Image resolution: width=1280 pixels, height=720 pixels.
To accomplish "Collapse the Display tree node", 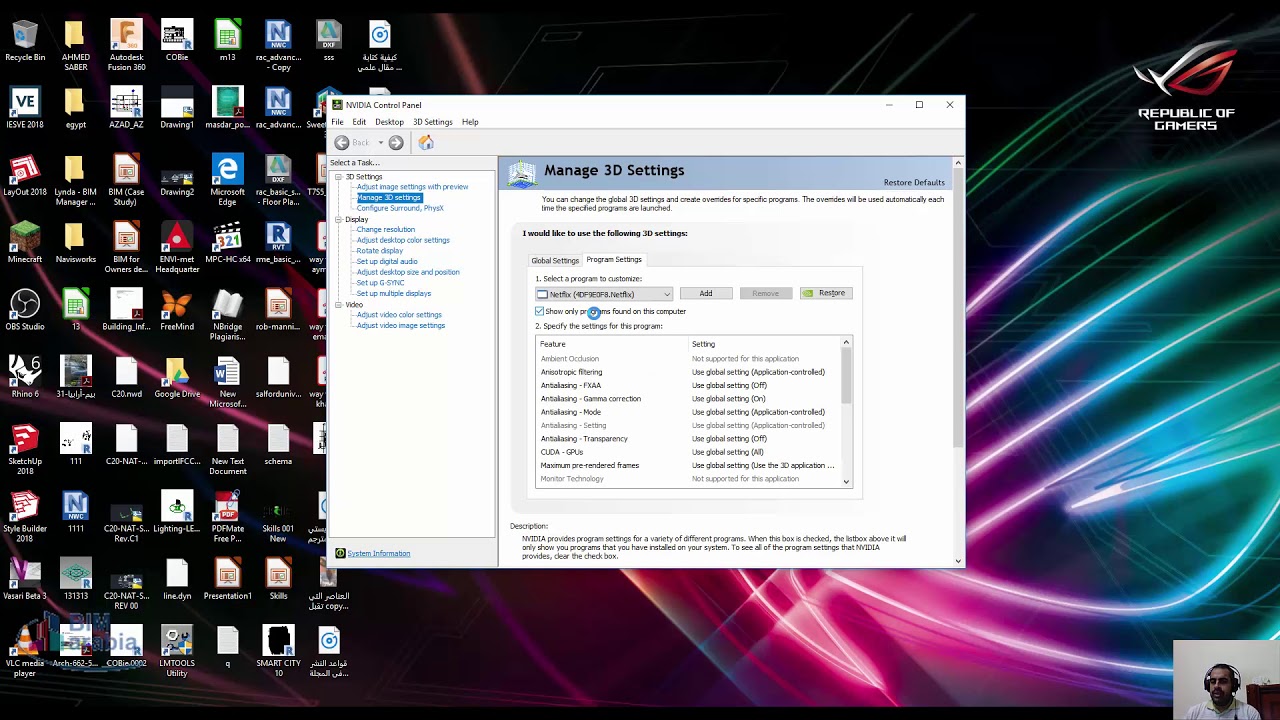I will click(x=338, y=219).
